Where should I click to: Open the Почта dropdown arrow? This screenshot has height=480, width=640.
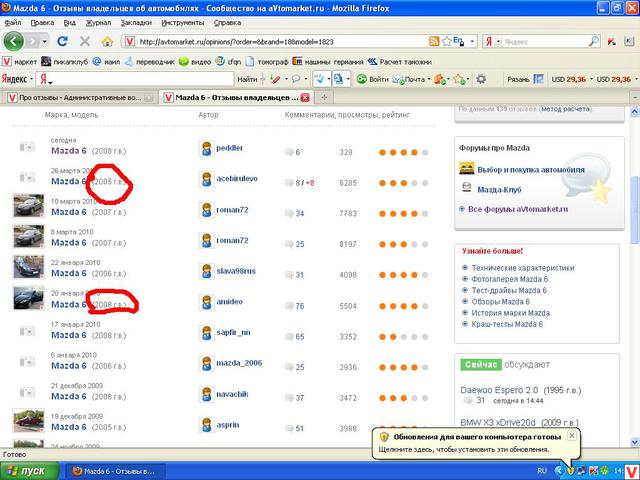pos(429,79)
